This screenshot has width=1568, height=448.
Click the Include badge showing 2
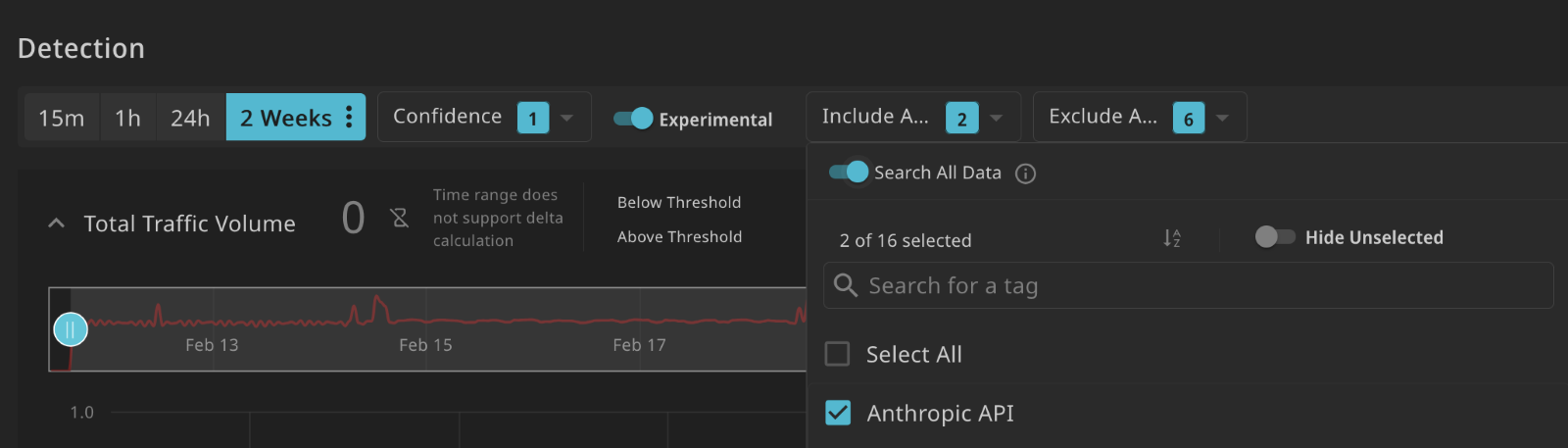[x=961, y=118]
